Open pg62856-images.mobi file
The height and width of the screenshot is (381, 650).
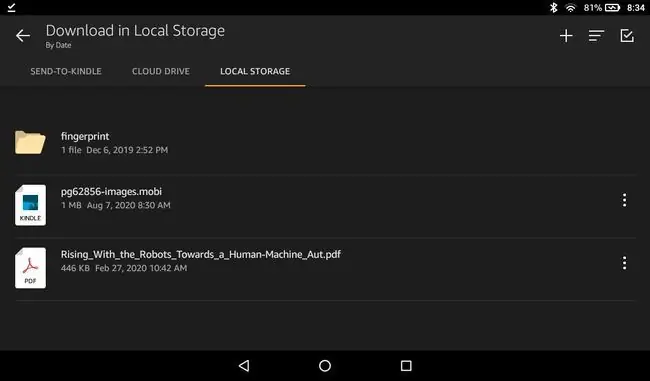[x=111, y=192]
